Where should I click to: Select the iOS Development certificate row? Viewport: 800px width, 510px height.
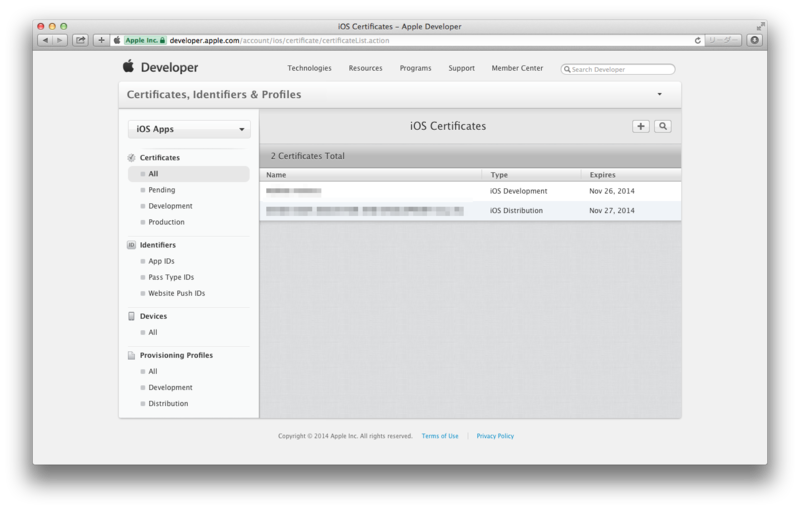[470, 191]
